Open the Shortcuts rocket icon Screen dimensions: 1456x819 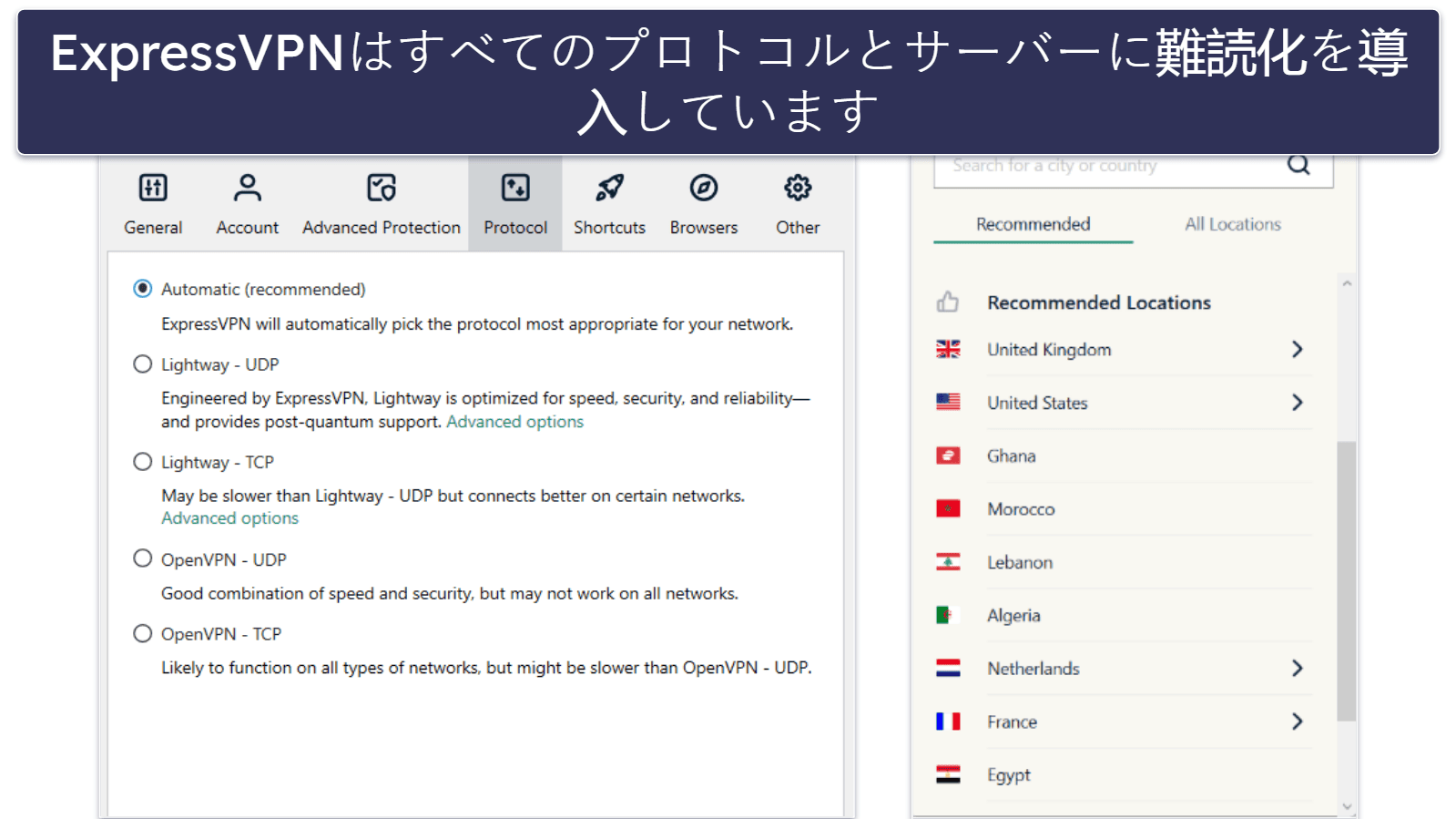point(609,188)
